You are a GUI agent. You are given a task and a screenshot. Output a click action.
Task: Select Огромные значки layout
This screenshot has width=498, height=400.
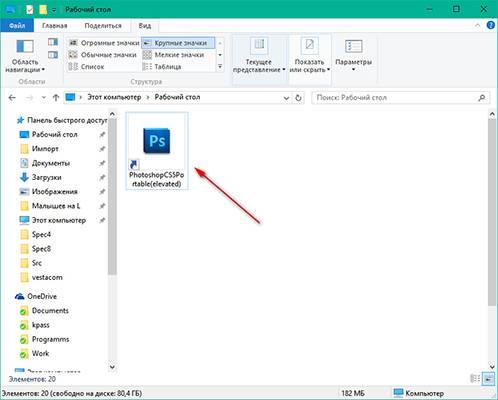[x=104, y=43]
